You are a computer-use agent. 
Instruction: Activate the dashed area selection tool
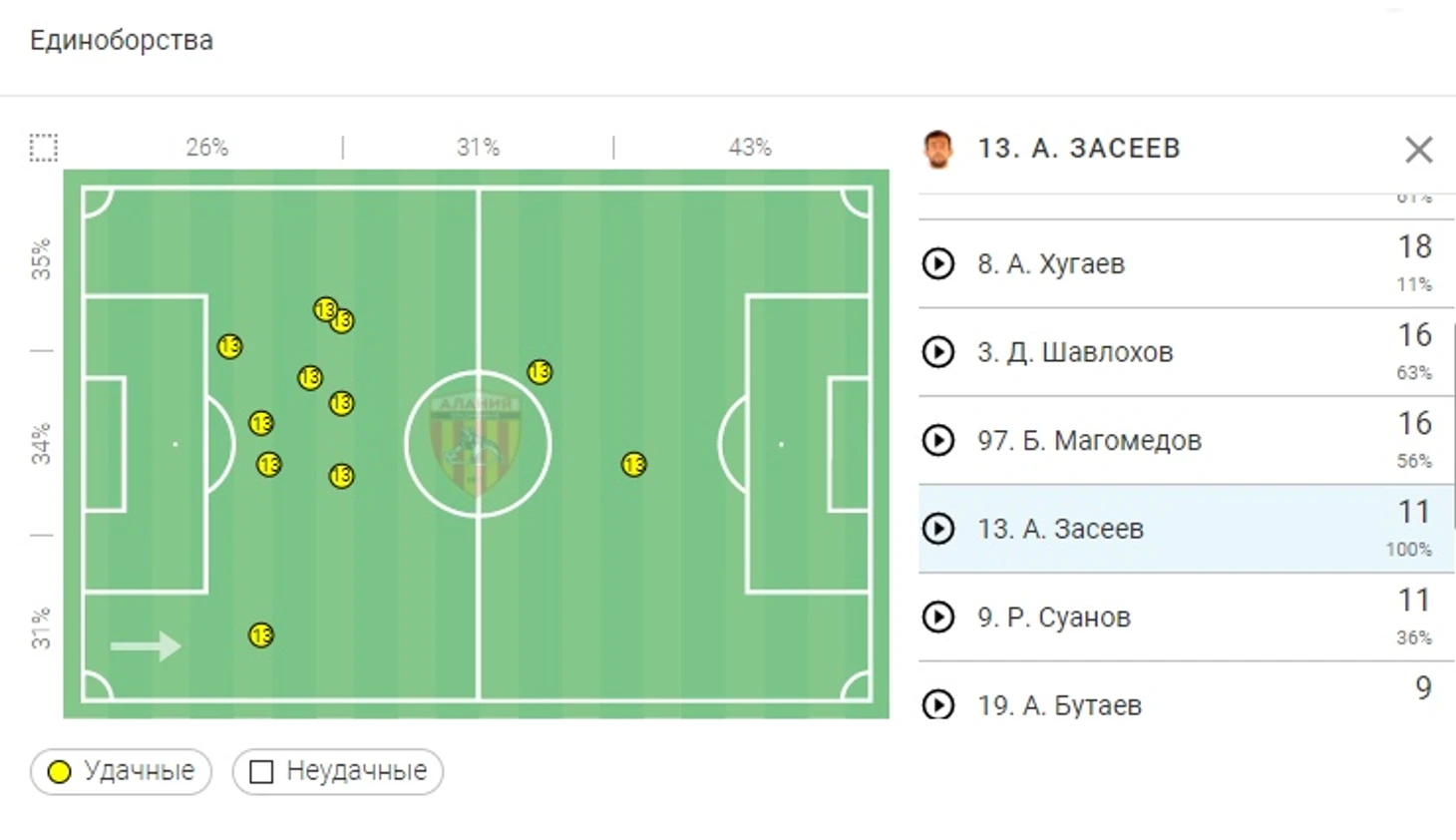coord(44,148)
